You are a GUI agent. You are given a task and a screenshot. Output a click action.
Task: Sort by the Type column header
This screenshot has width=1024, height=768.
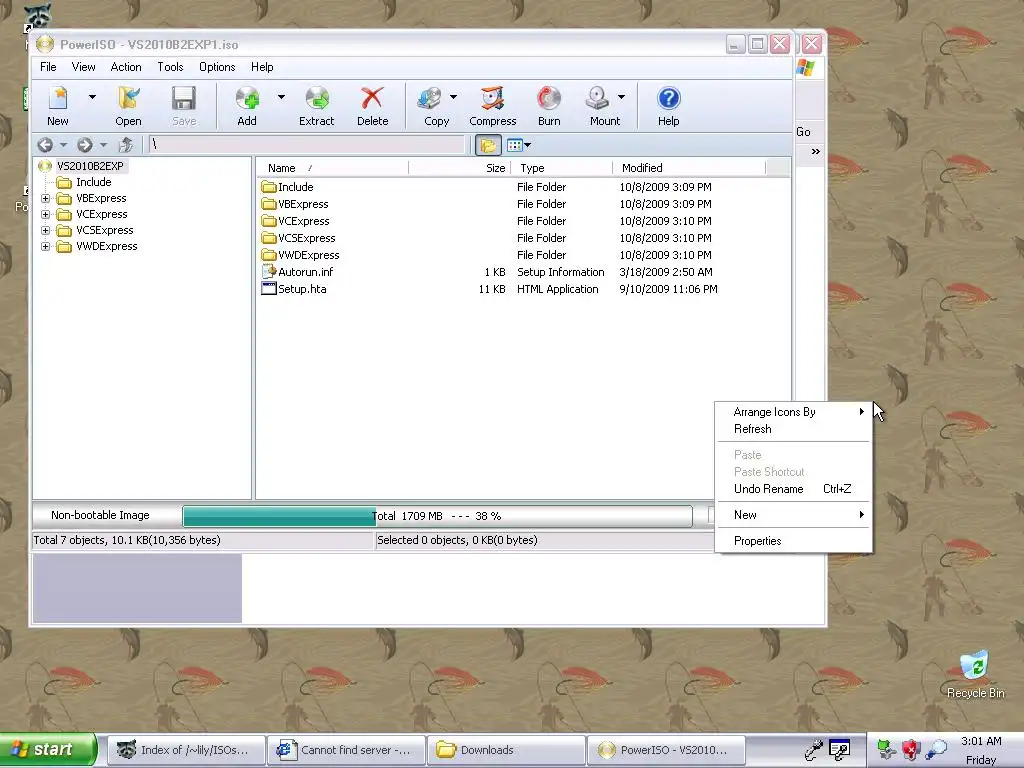(562, 168)
